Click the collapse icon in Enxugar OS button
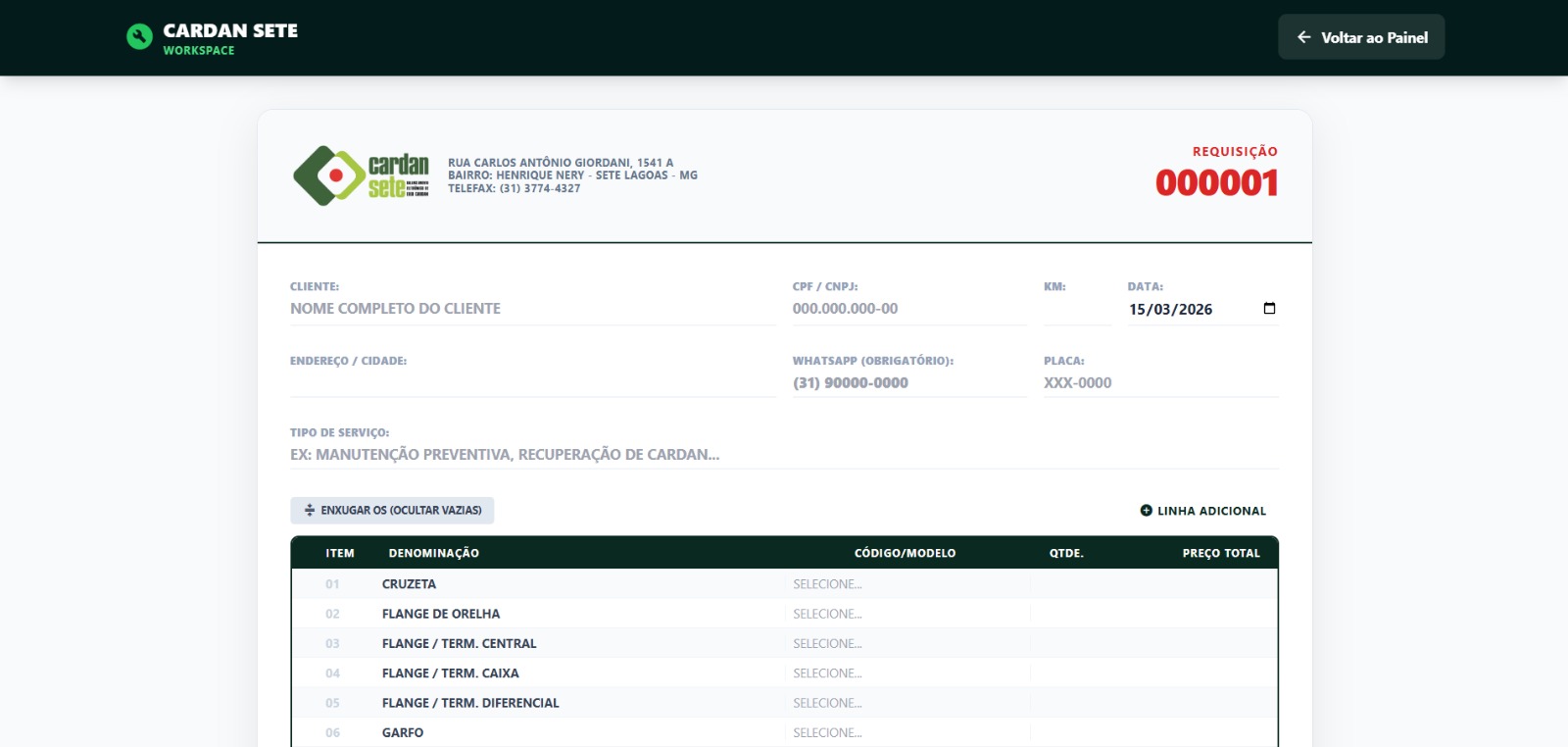 310,511
